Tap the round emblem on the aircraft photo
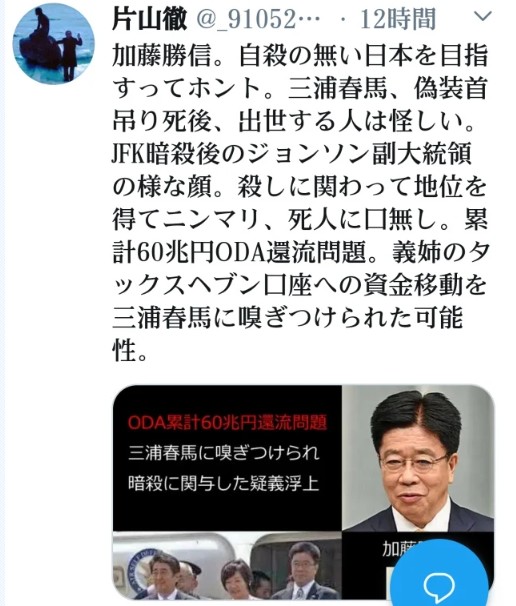The height and width of the screenshot is (606, 516). [138, 569]
